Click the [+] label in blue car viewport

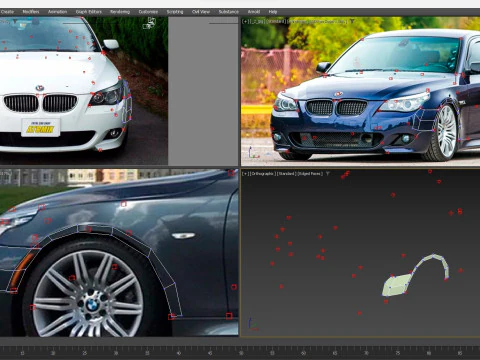245,21
